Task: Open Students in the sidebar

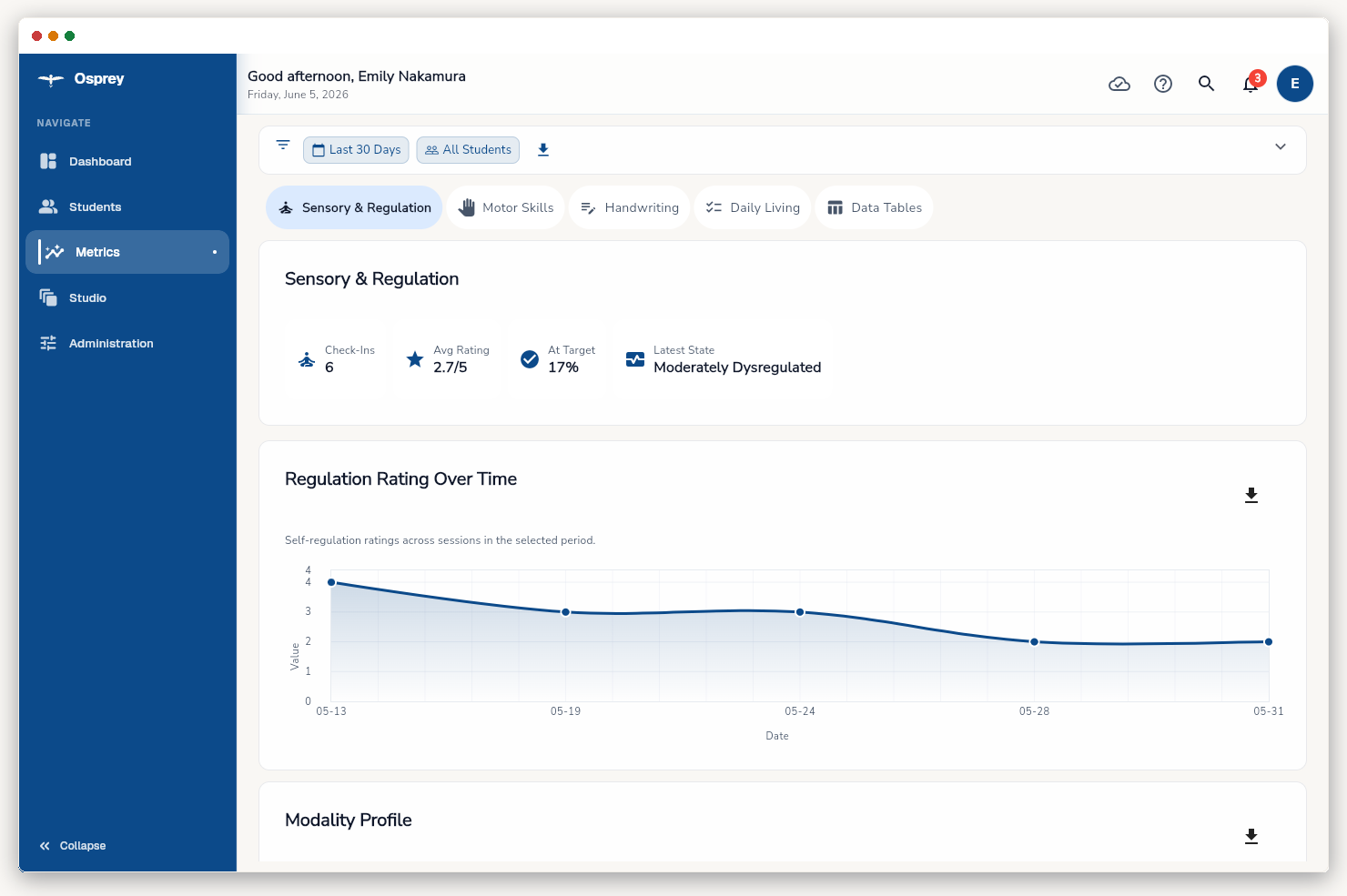Action: (x=127, y=206)
